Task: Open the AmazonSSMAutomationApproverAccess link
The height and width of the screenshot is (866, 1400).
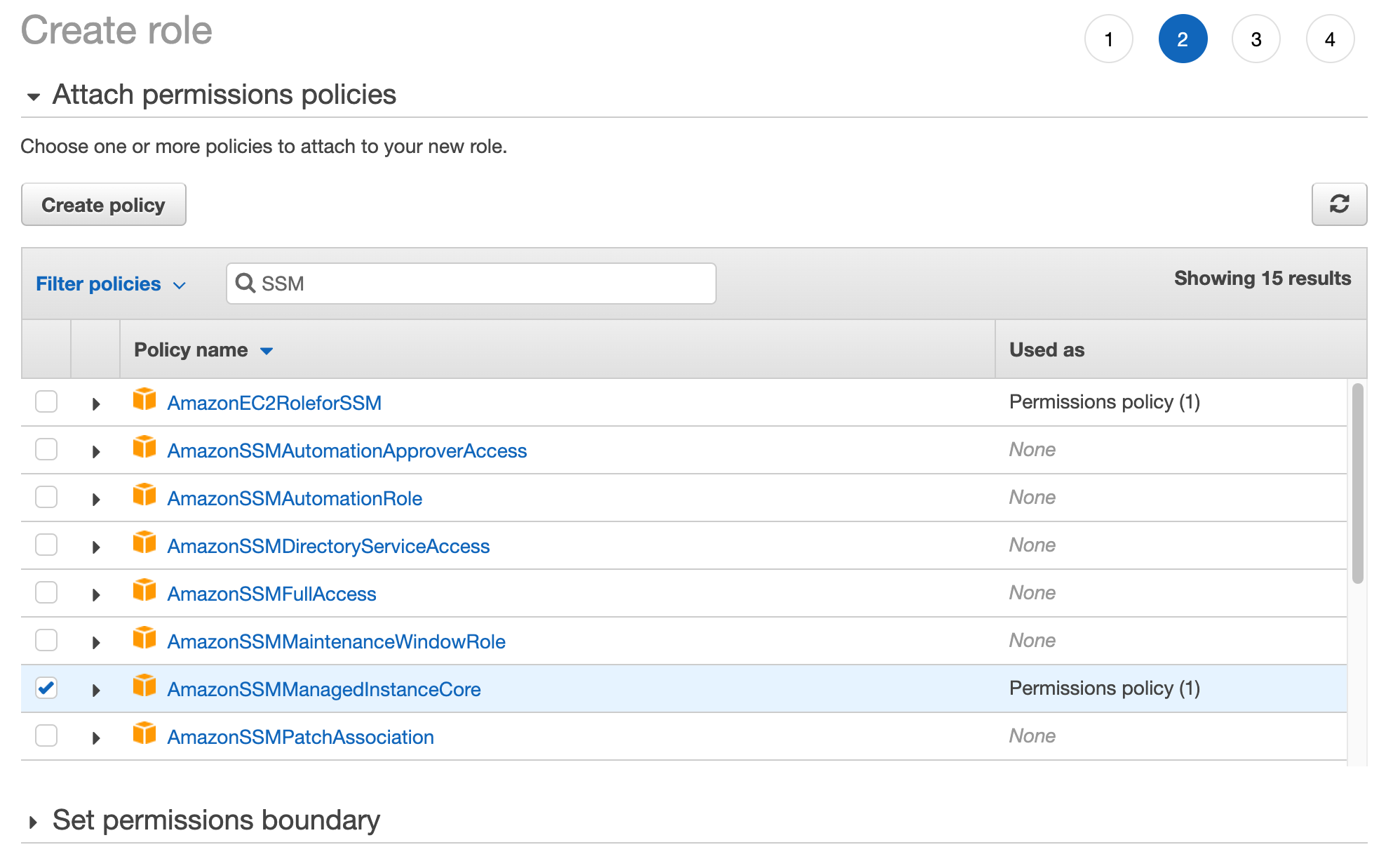Action: pyautogui.click(x=347, y=451)
